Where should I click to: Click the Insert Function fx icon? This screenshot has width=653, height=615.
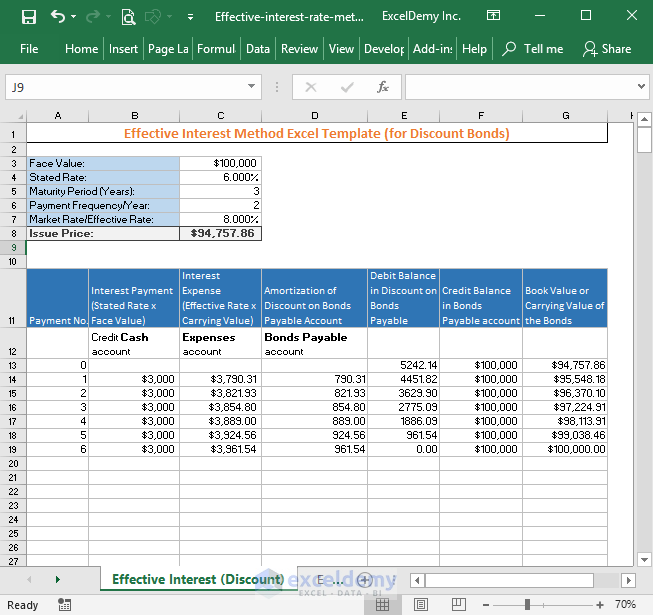[x=382, y=87]
